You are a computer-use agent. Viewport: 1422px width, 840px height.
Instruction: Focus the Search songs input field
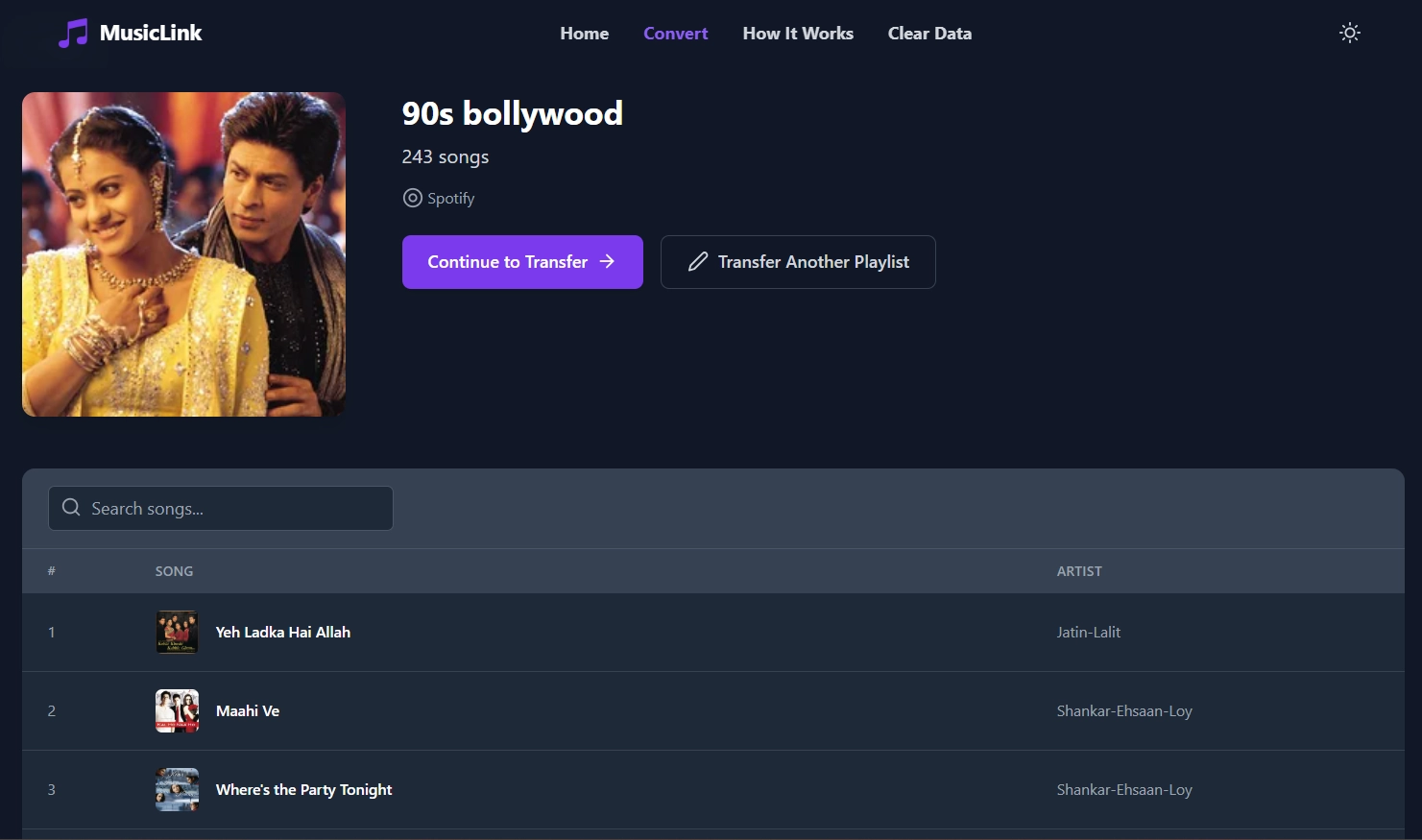pyautogui.click(x=235, y=509)
